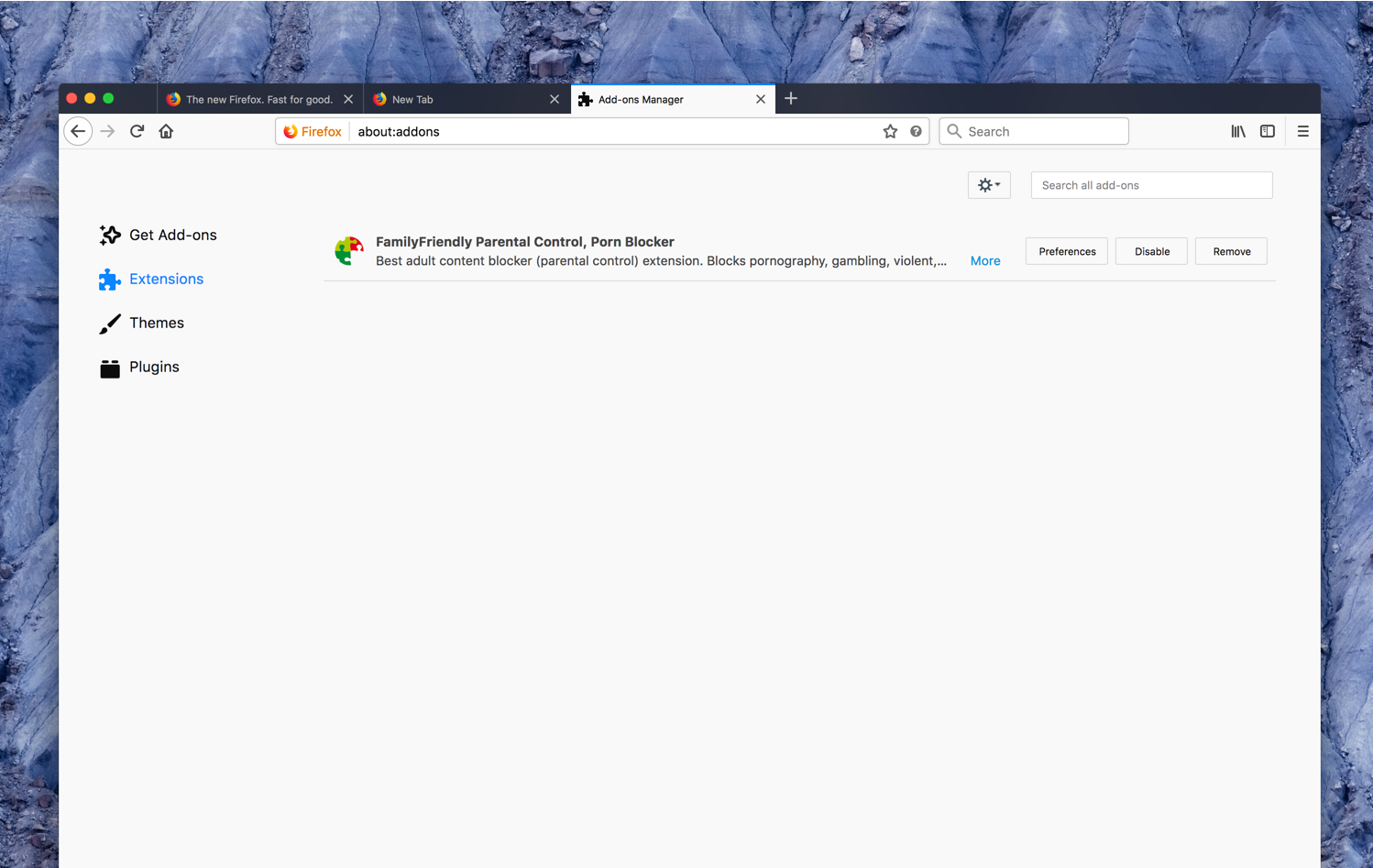The height and width of the screenshot is (868, 1373).
Task: Switch to 'The new Firefox. Fast for good.' tab
Action: click(258, 99)
